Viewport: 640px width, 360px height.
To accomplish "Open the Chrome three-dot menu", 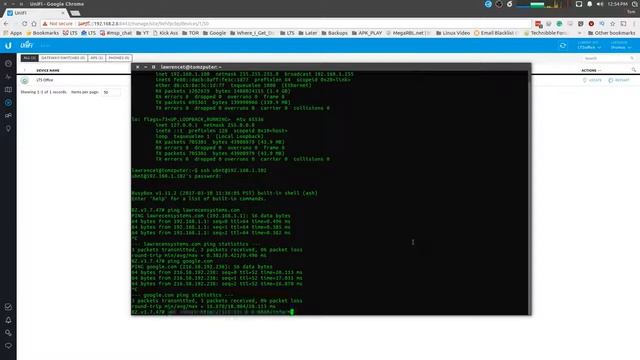I will (634, 24).
